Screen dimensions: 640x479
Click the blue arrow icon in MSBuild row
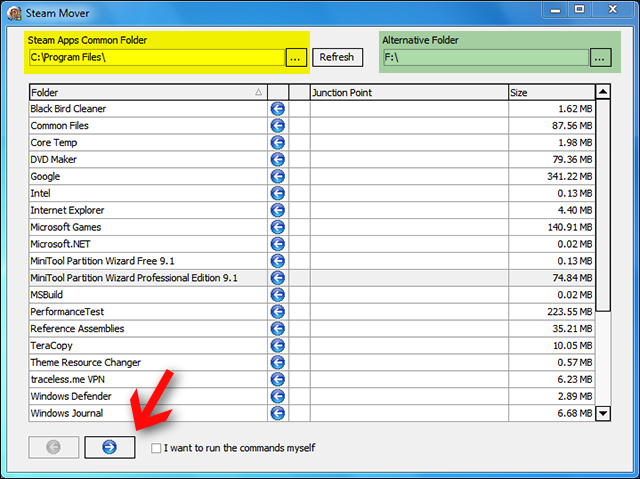tap(278, 295)
